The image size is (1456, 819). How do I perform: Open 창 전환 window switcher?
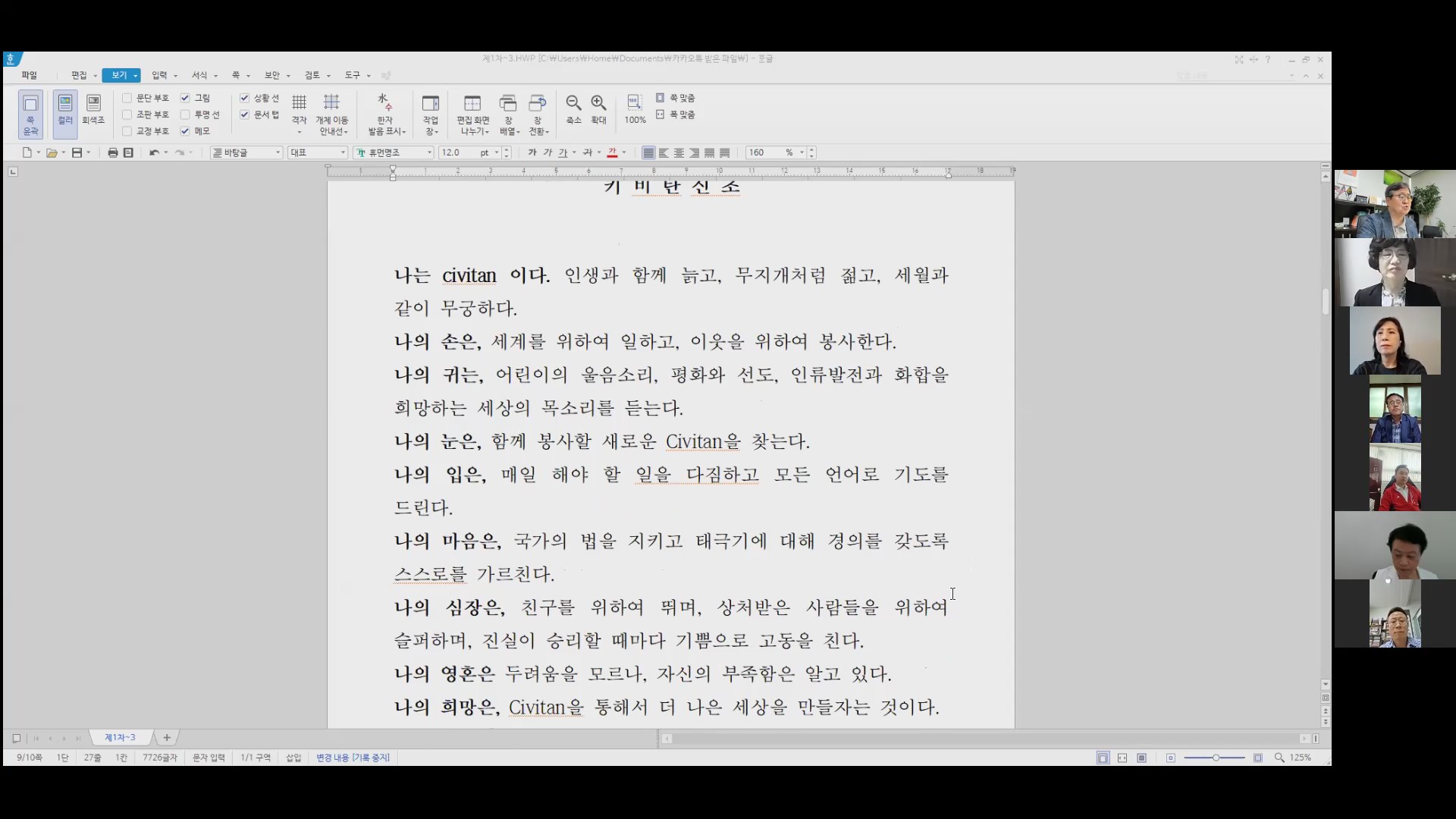[538, 115]
